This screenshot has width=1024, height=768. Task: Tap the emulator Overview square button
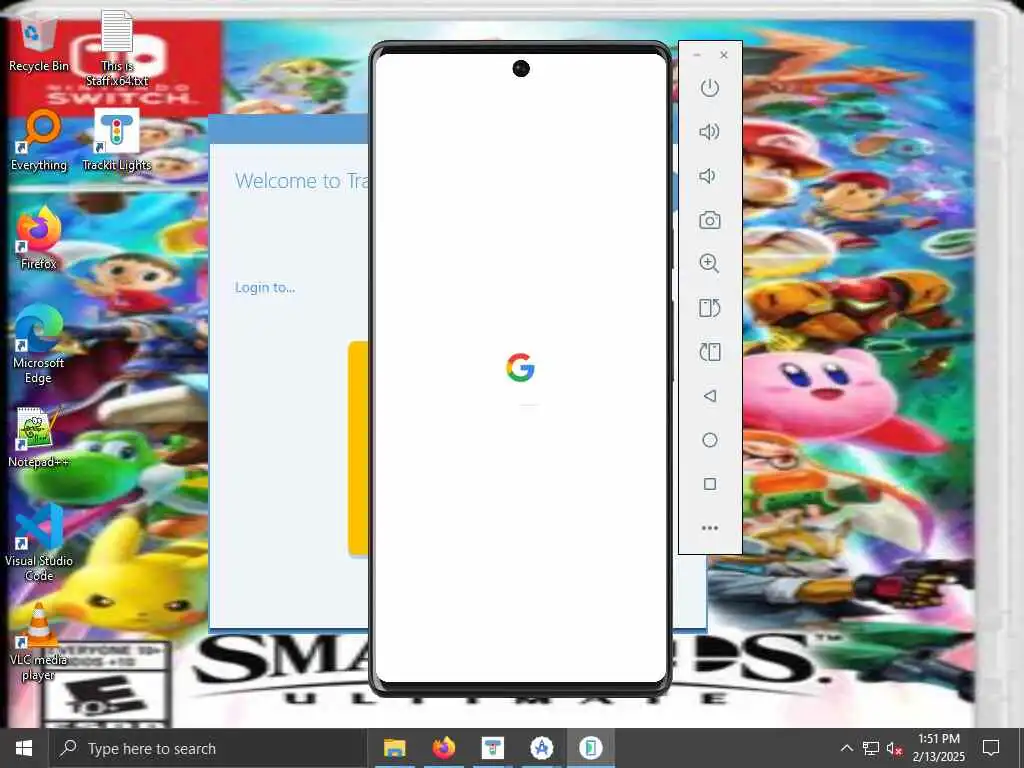tap(710, 484)
